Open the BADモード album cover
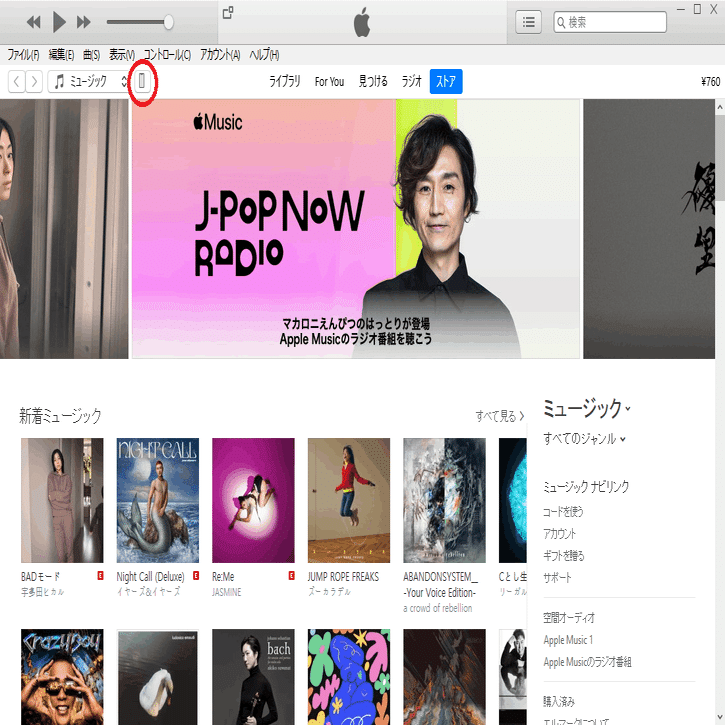 (x=62, y=500)
